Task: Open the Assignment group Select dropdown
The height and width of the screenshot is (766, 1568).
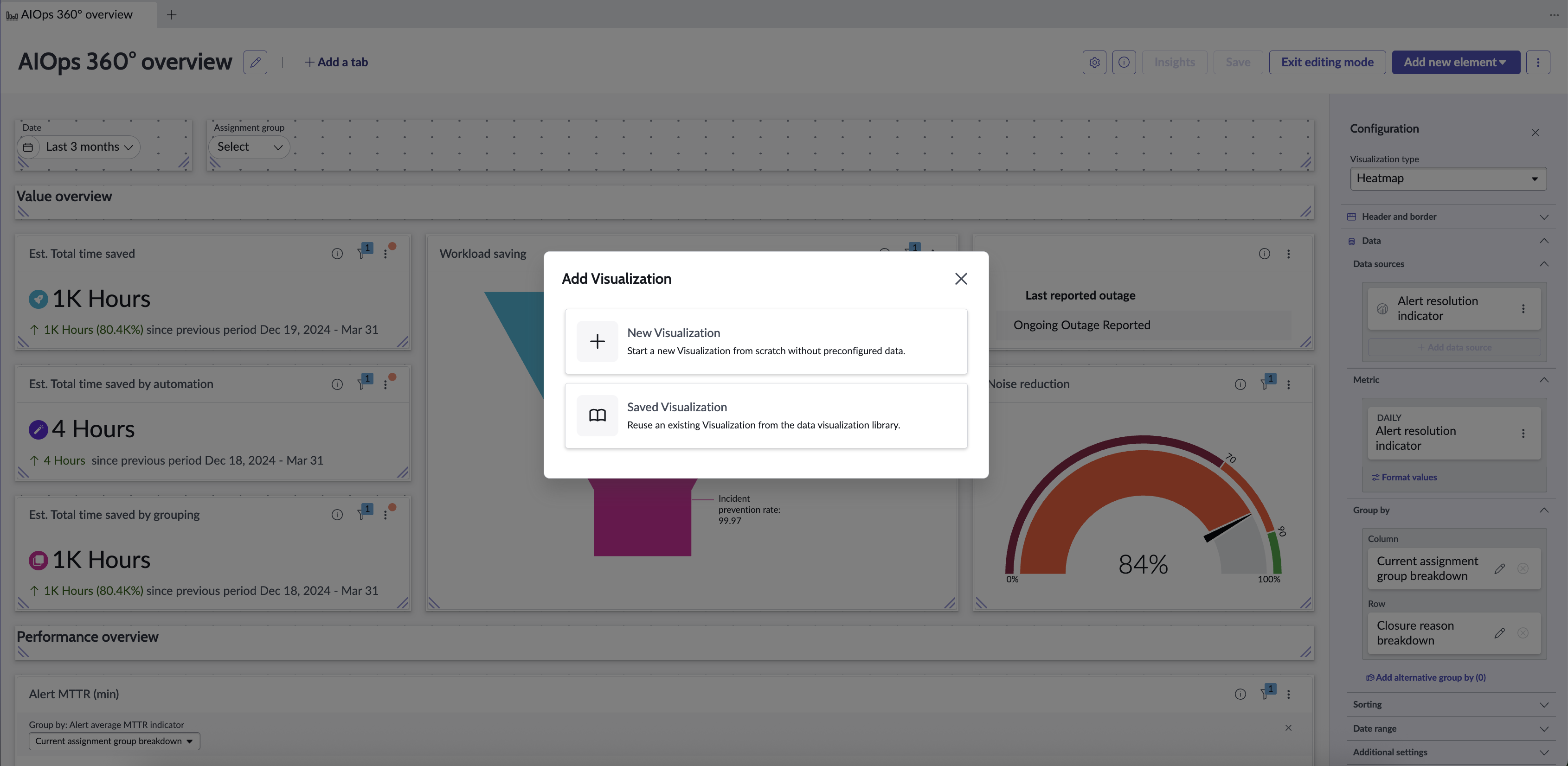Action: click(x=250, y=147)
